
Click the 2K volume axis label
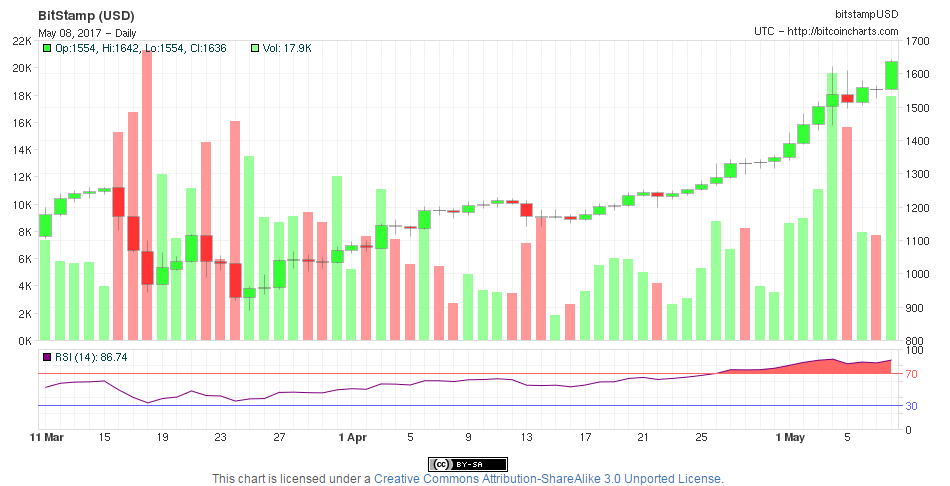(25, 314)
